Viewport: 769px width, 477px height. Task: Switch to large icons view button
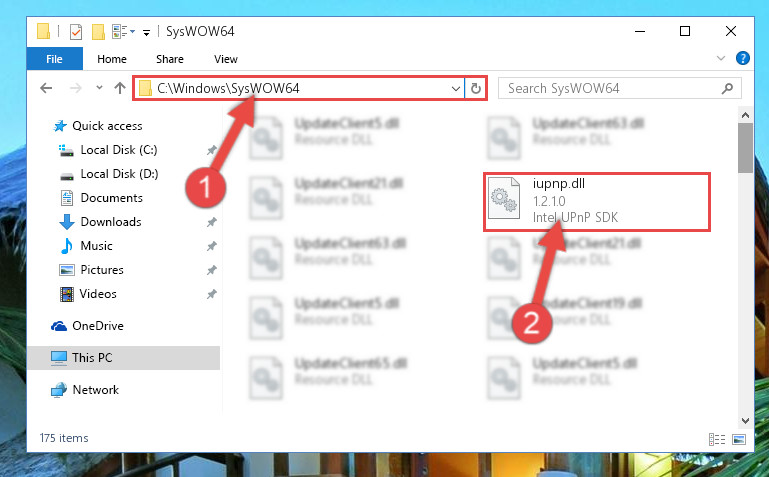pyautogui.click(x=739, y=439)
